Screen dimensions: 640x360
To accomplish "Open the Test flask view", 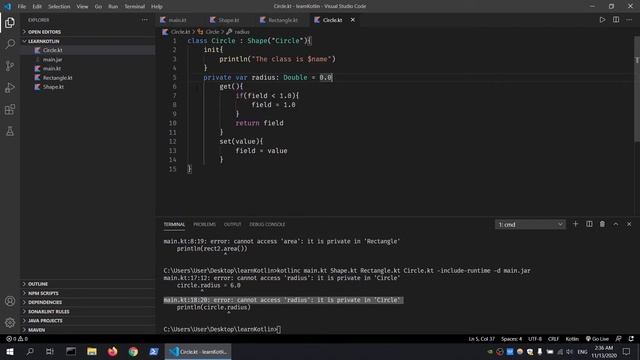I will click(10, 131).
